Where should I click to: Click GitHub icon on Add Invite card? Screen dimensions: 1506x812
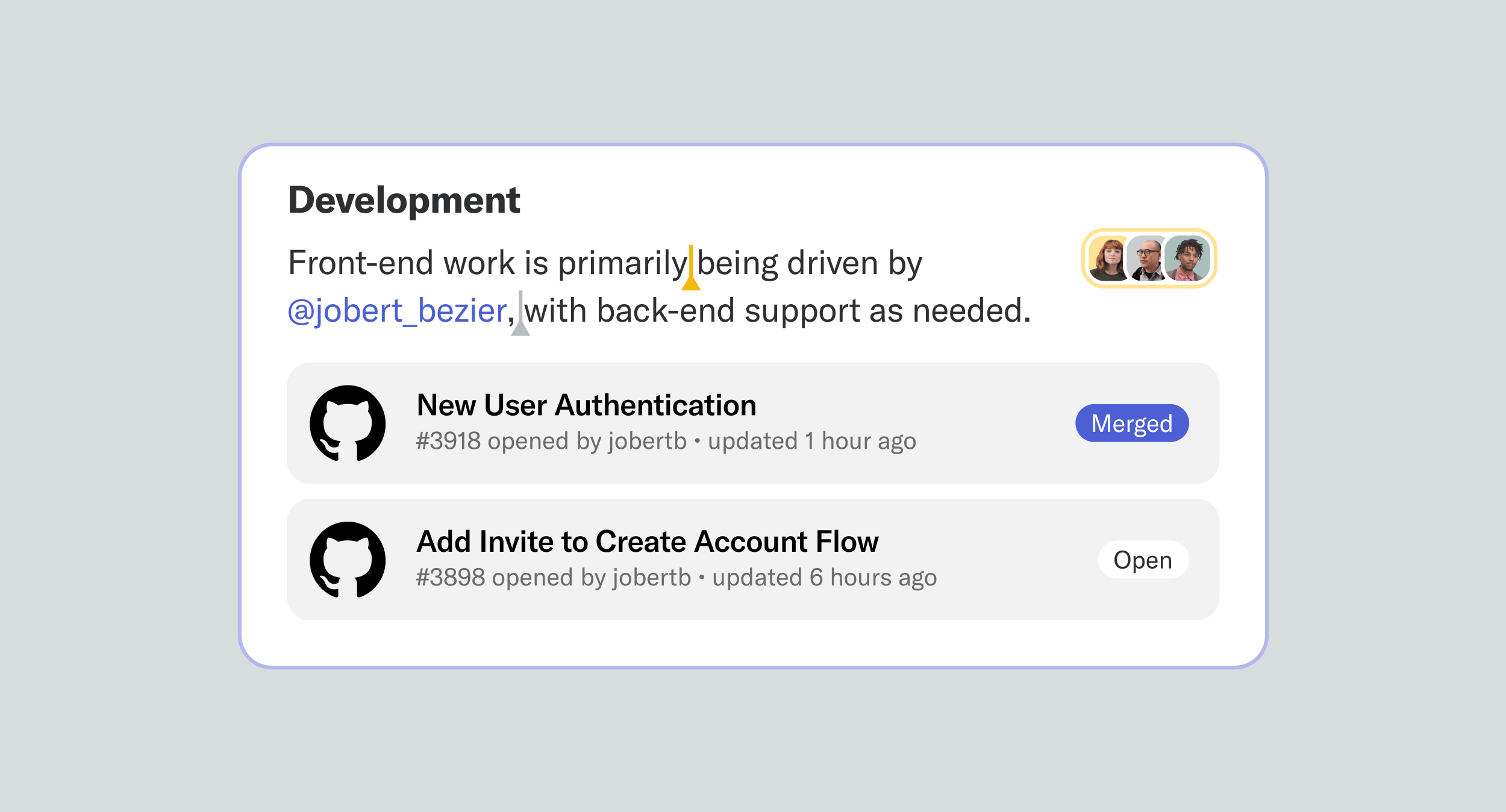pyautogui.click(x=348, y=560)
